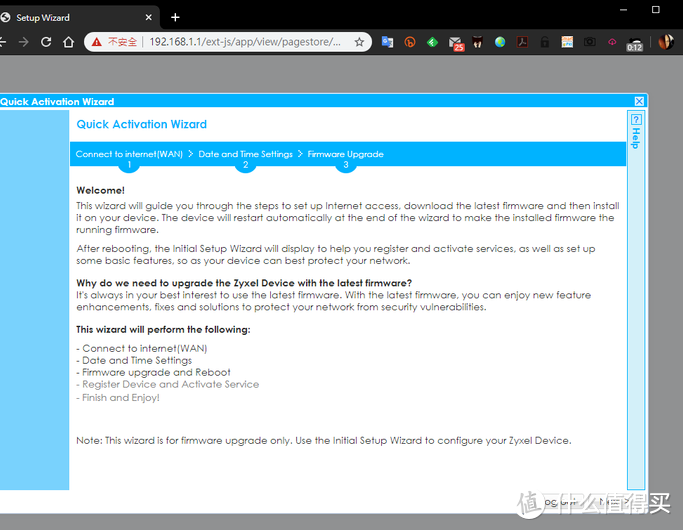Click step number 2 circle
683x530 pixels.
(246, 165)
